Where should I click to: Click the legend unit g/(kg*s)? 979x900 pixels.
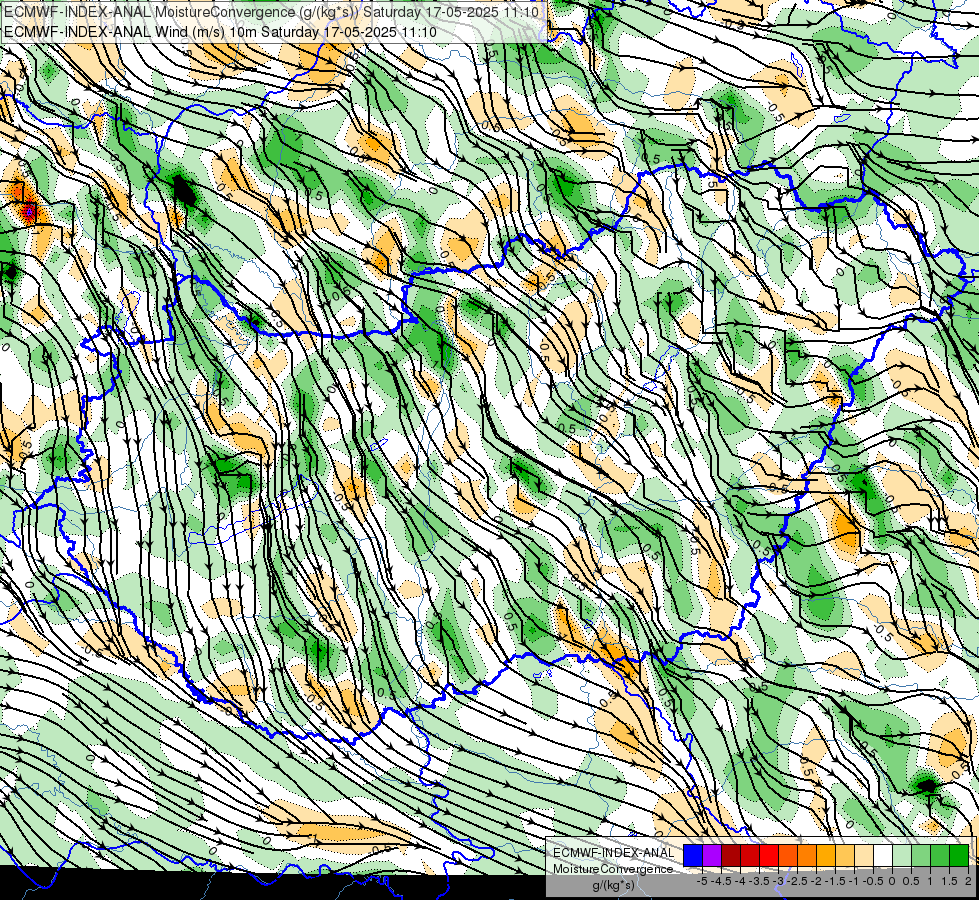[x=613, y=886]
